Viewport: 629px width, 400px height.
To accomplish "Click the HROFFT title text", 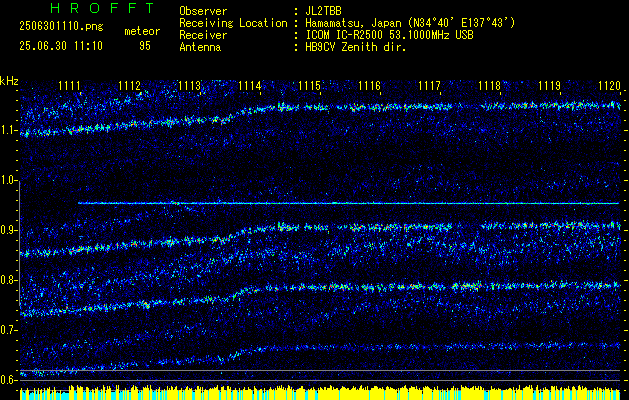I will click(x=102, y=8).
